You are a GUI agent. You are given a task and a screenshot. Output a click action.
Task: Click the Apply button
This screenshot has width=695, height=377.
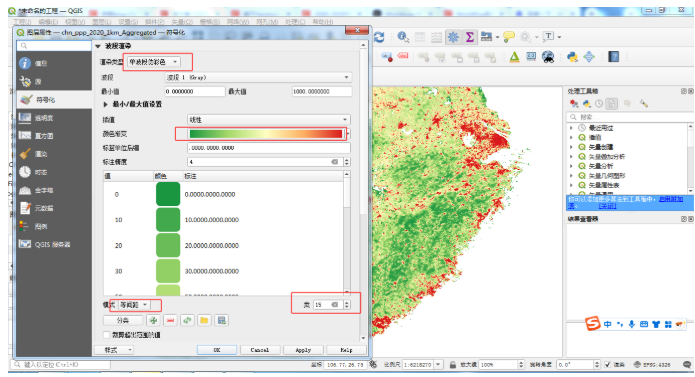click(303, 350)
